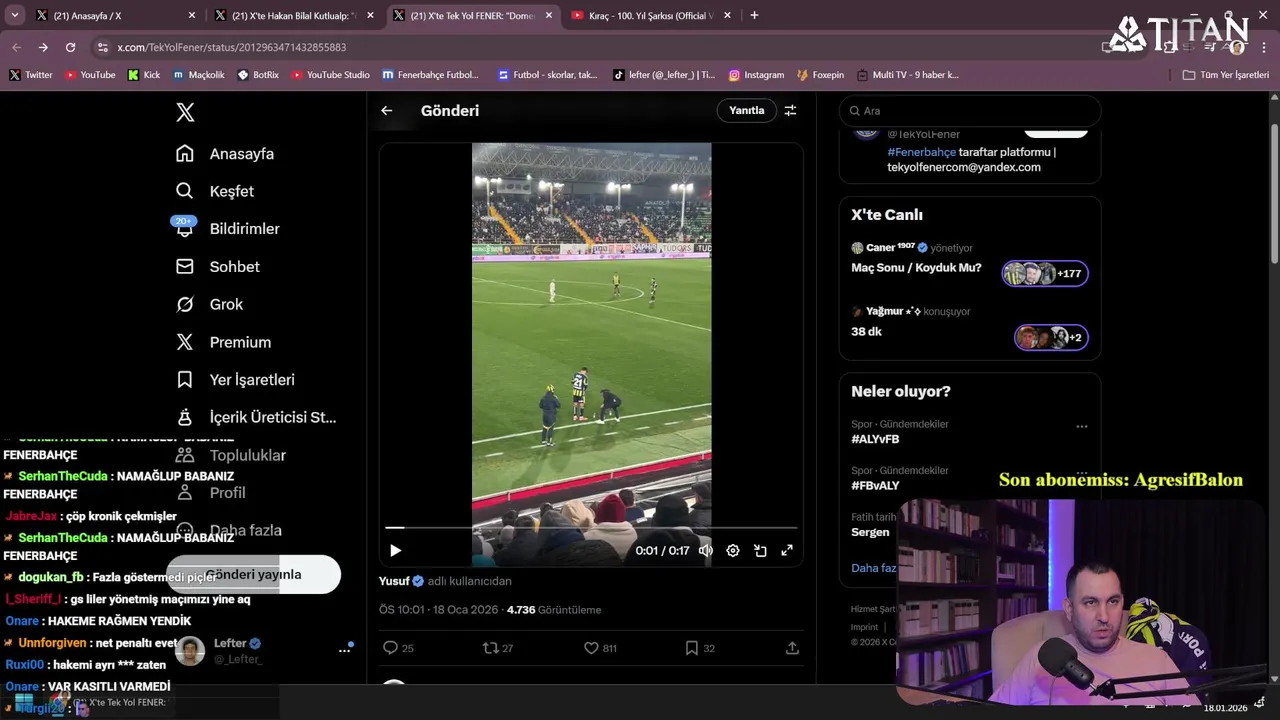
Task: Go forward in browser history
Action: click(x=43, y=47)
